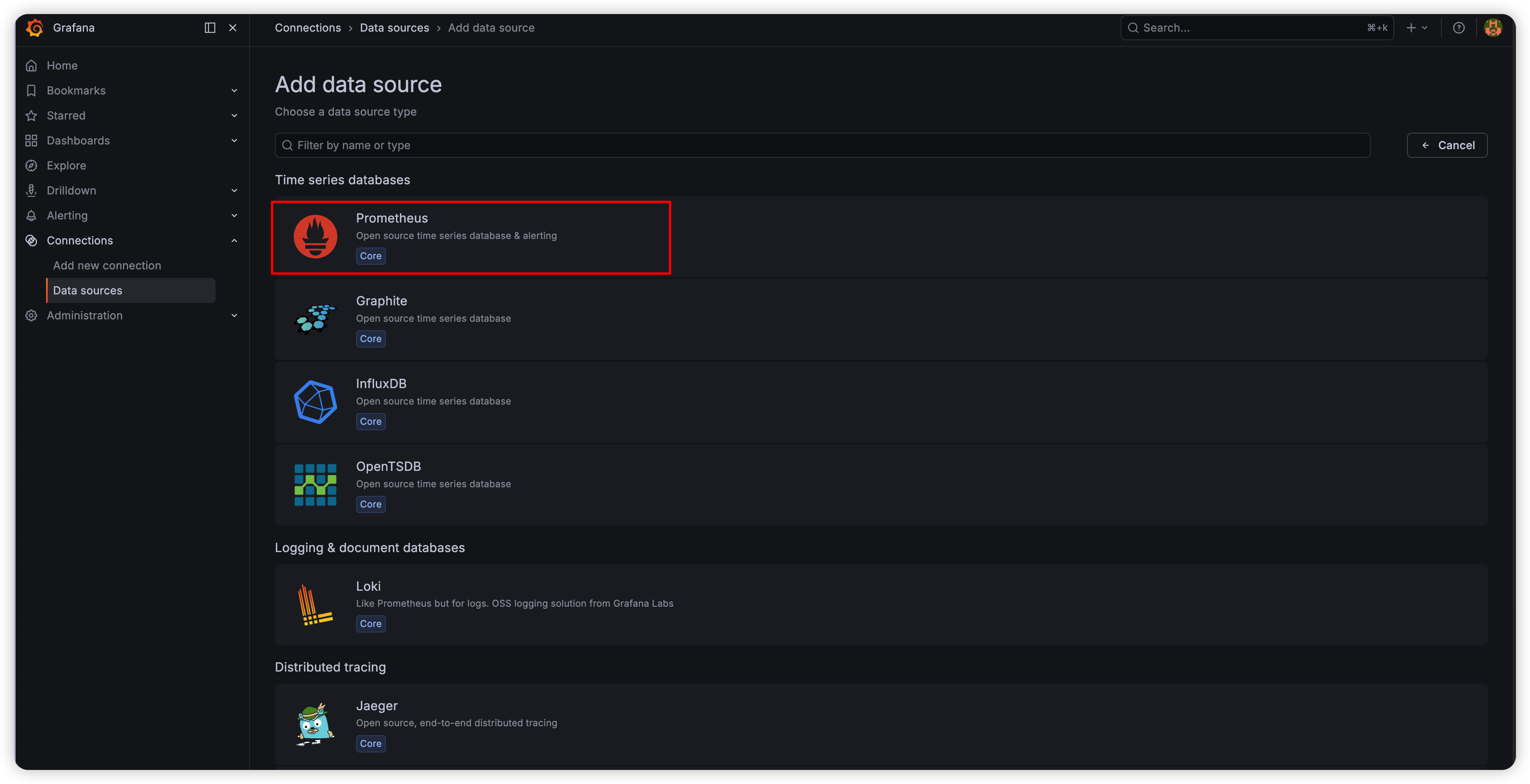Click the 'Choose a data source type' subtitle
1530x784 pixels.
point(346,112)
